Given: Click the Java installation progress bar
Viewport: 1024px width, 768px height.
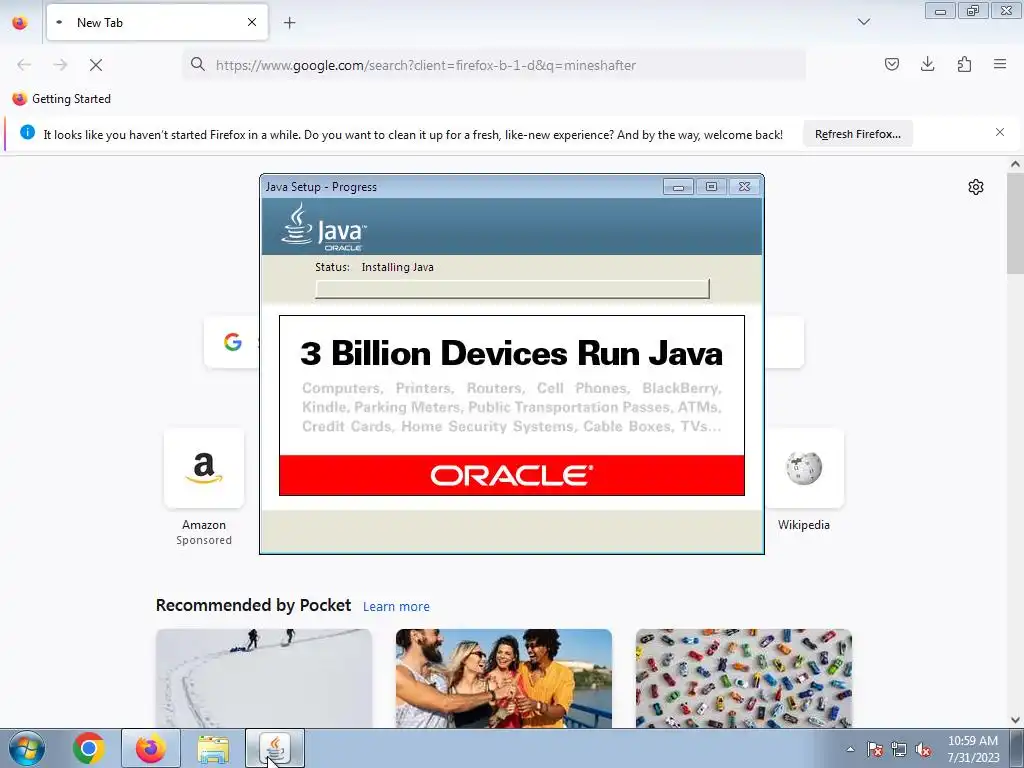Looking at the screenshot, I should pos(512,289).
